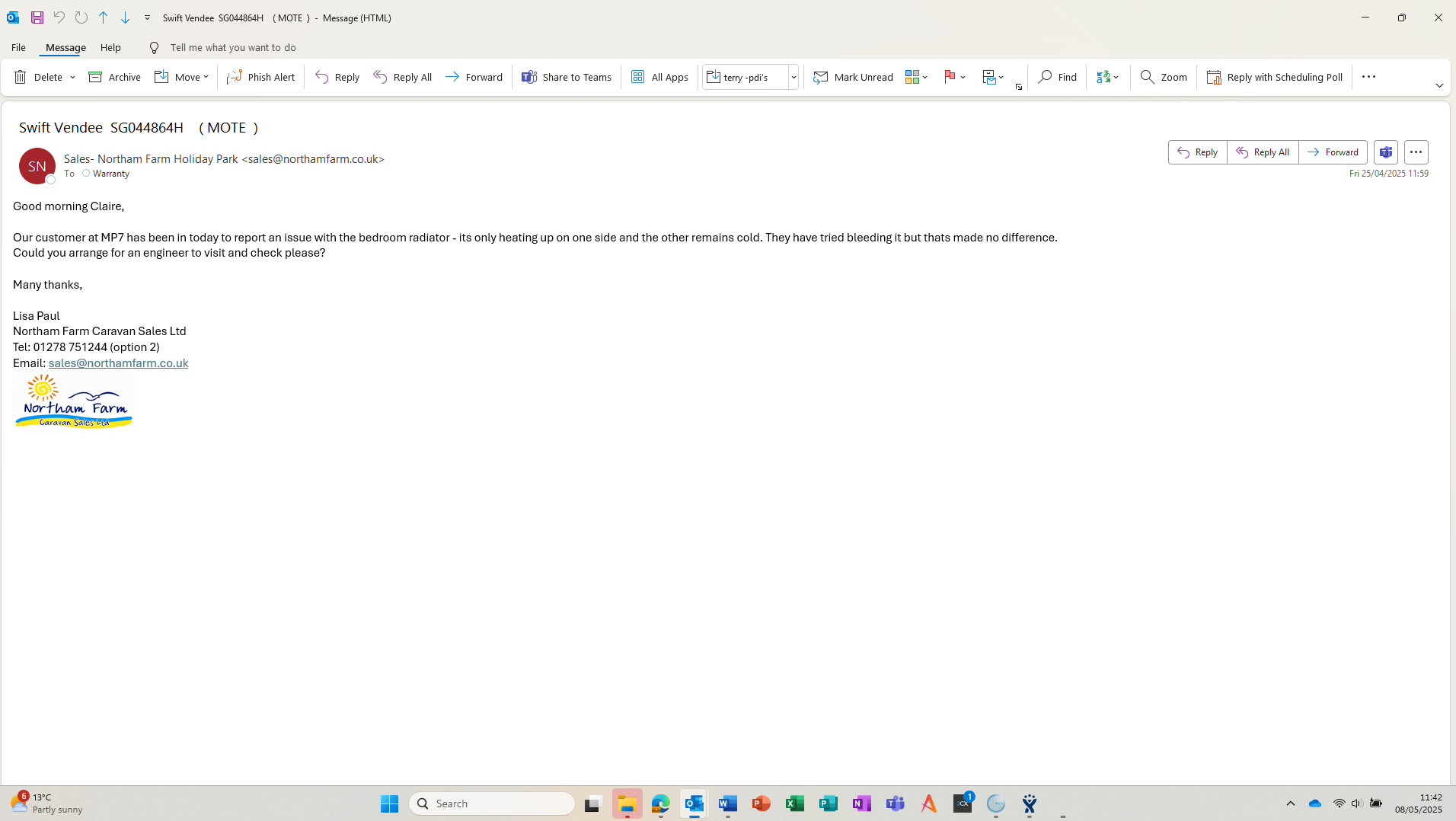The width and height of the screenshot is (1456, 821).
Task: Open the Windows Start menu
Action: pyautogui.click(x=389, y=803)
